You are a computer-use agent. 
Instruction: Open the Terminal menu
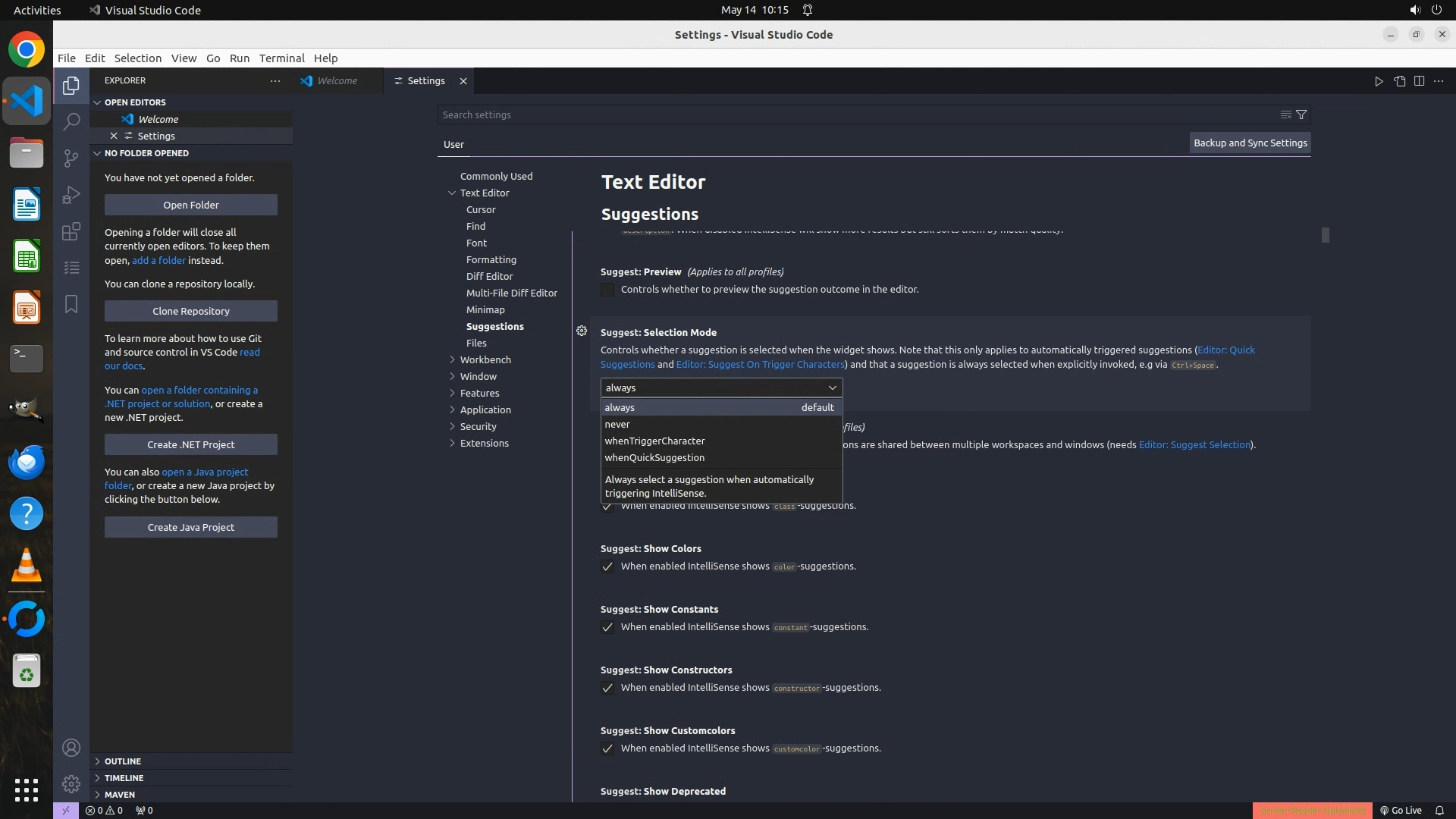pos(281,58)
